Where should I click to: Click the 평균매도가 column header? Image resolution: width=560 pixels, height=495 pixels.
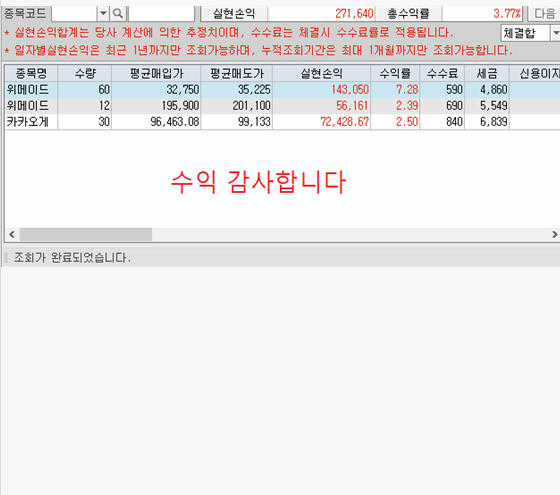(236, 74)
